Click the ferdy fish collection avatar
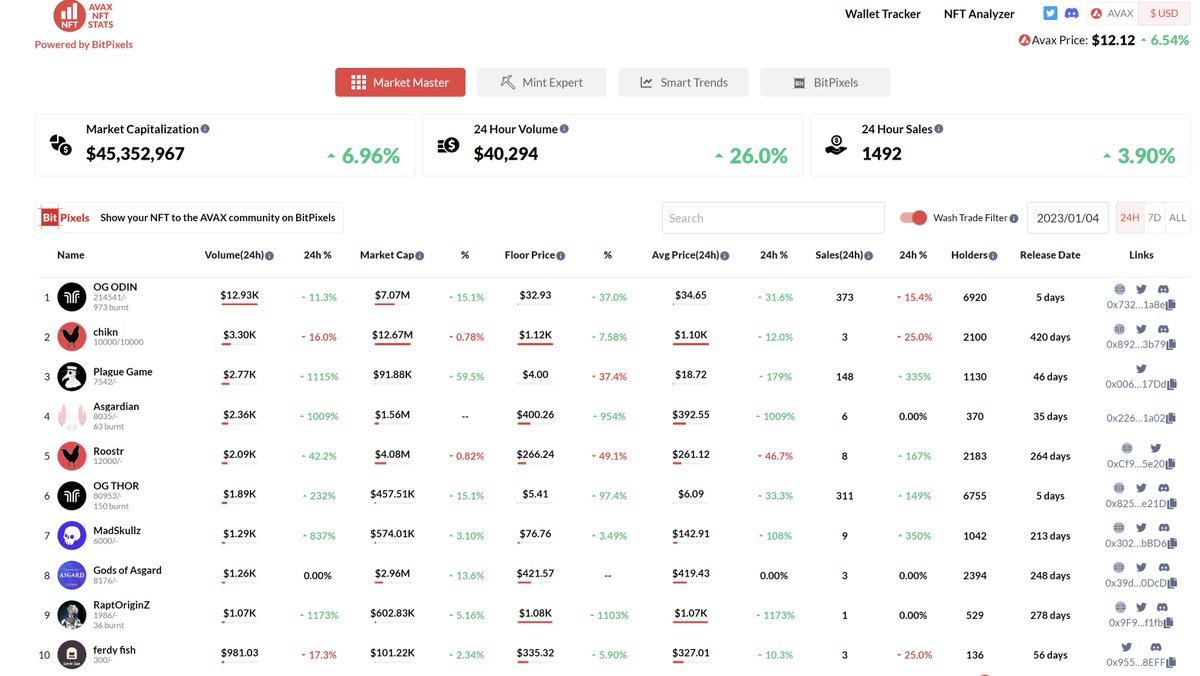1200x676 pixels. [72, 655]
